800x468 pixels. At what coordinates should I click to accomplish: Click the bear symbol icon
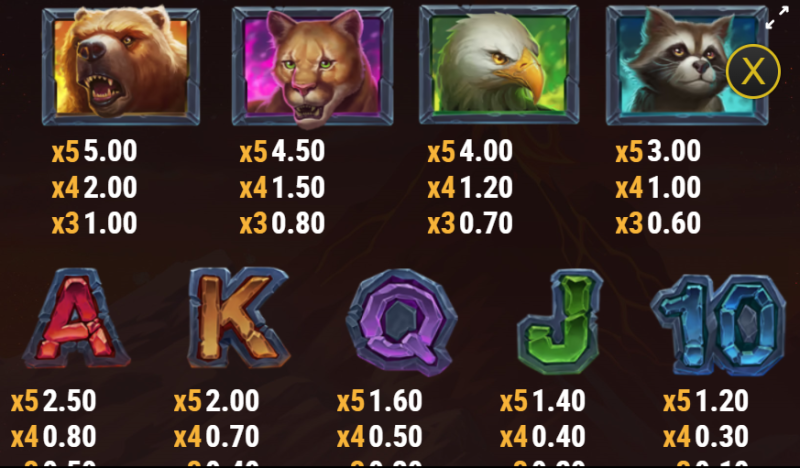[x=120, y=65]
